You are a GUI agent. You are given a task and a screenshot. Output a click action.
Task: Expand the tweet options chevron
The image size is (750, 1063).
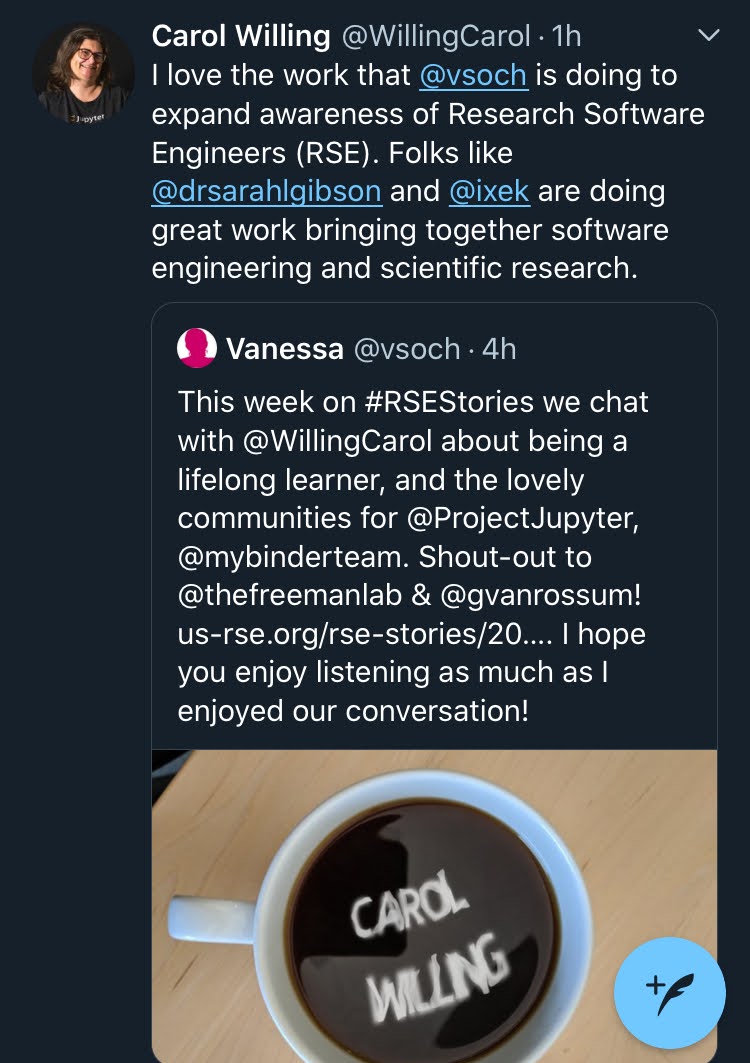pos(709,35)
